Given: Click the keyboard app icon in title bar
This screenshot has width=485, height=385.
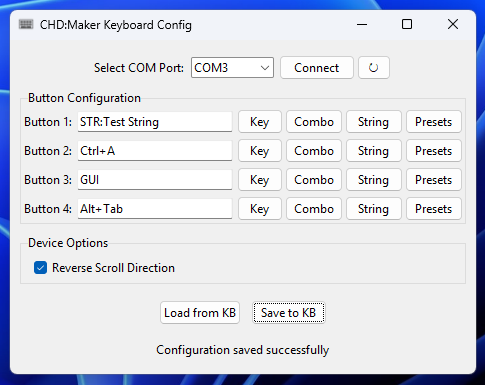Looking at the screenshot, I should tap(26, 24).
